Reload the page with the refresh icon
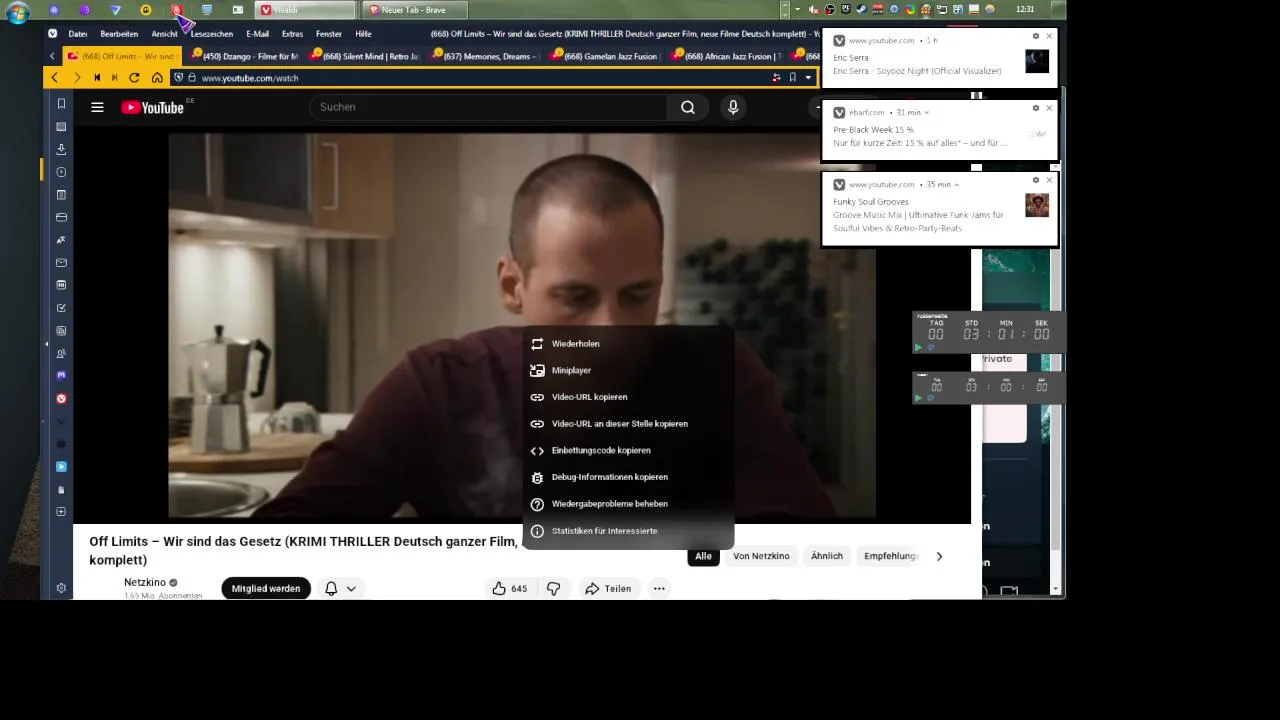Viewport: 1280px width, 720px height. (134, 77)
